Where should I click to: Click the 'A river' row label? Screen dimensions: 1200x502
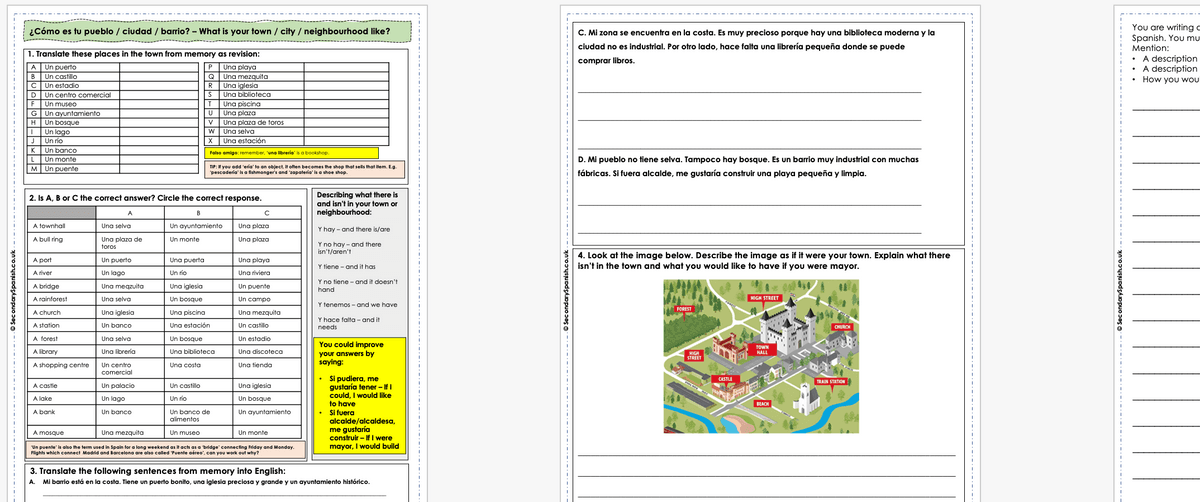[x=43, y=272]
